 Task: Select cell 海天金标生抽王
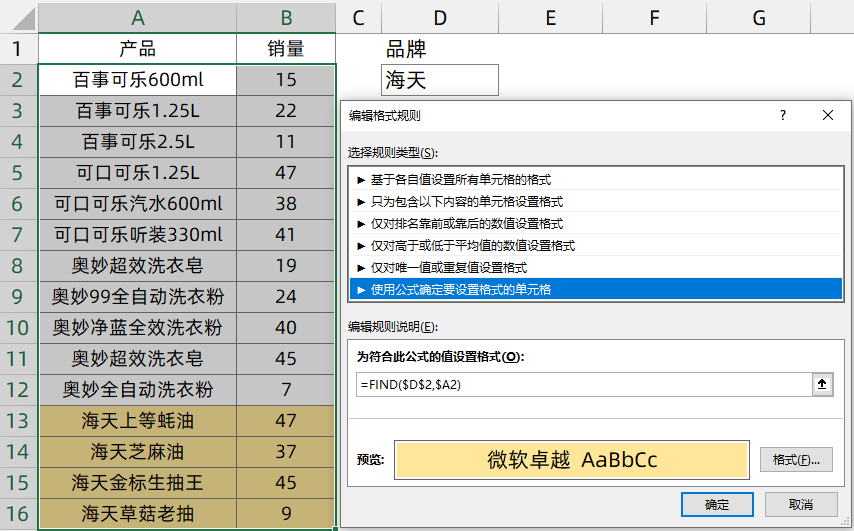click(137, 483)
